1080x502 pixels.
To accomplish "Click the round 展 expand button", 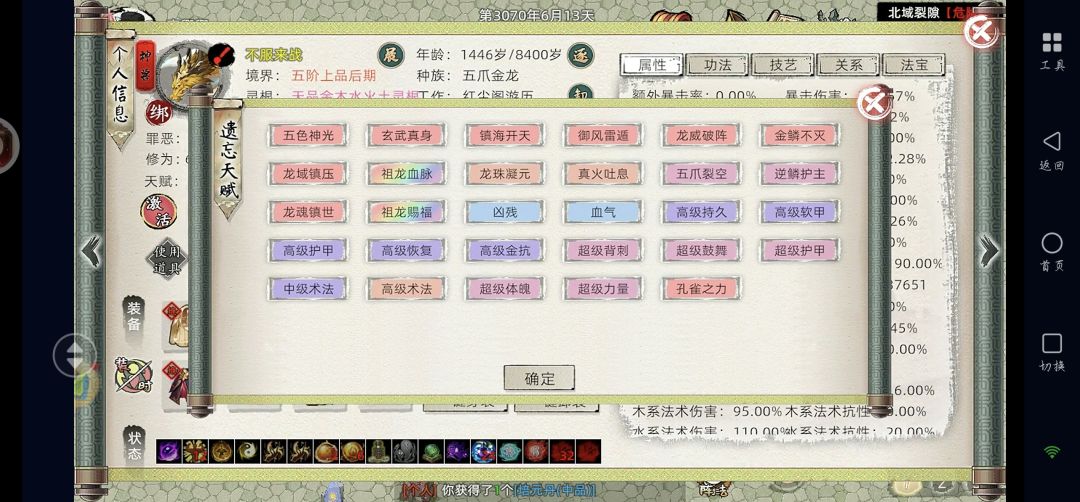I will click(x=391, y=55).
